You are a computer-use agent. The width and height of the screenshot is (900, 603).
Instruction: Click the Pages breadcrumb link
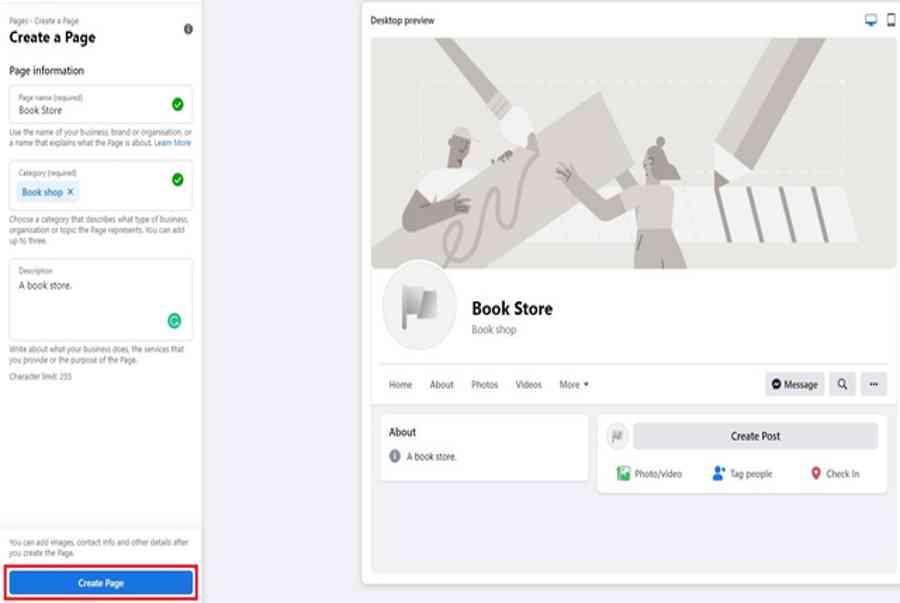click(x=18, y=21)
